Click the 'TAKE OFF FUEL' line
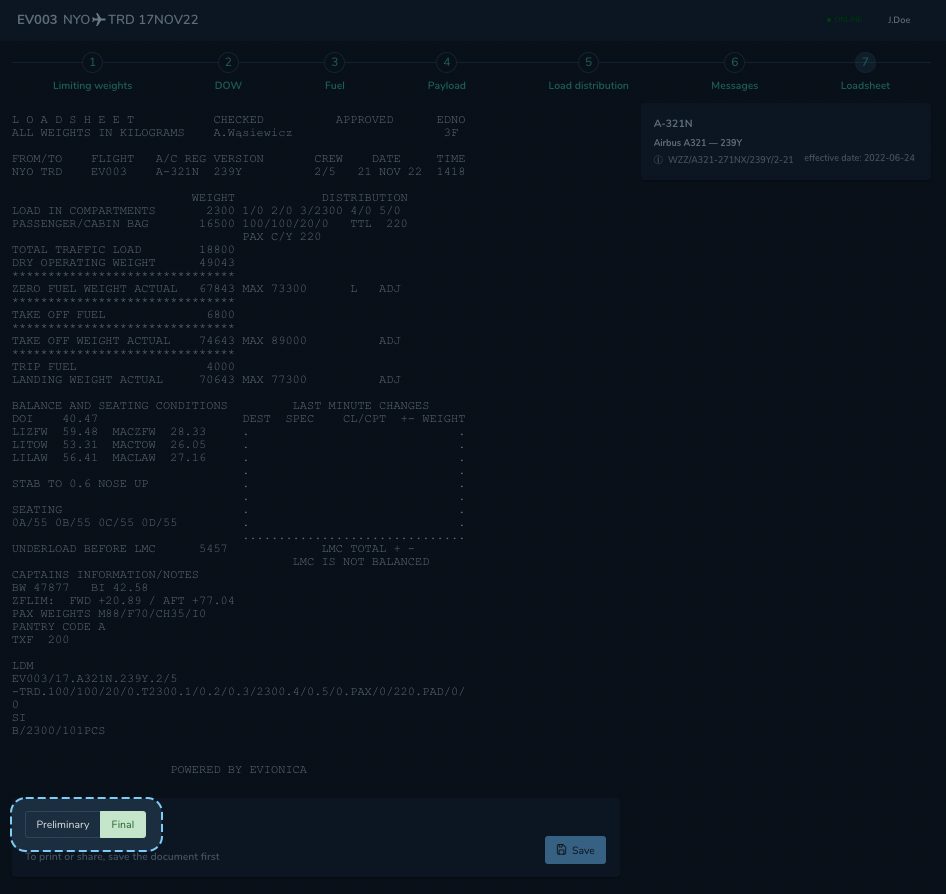This screenshot has width=946, height=894. click(x=123, y=315)
